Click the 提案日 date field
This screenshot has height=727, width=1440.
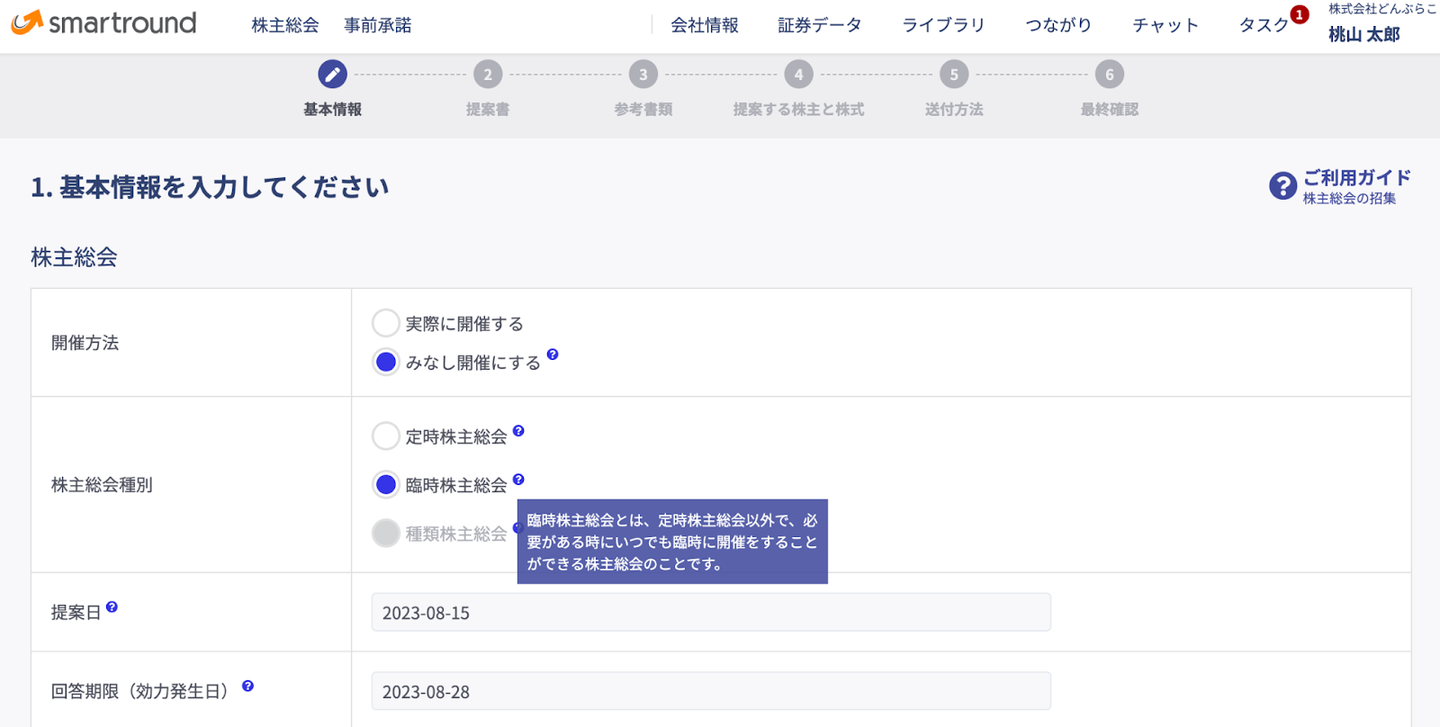(x=710, y=612)
